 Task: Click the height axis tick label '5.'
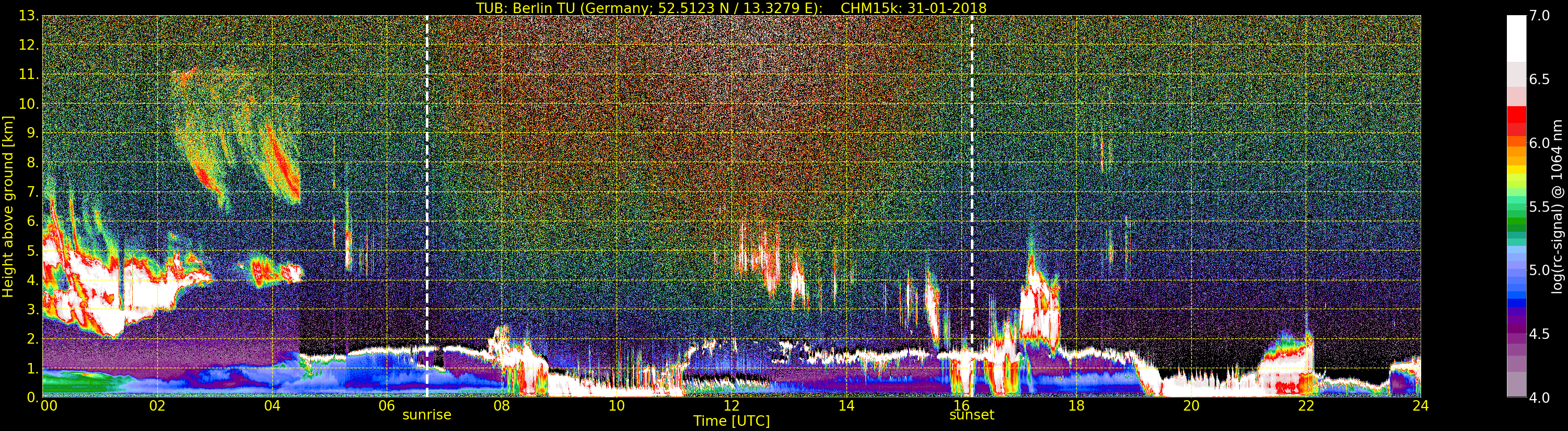tap(33, 251)
